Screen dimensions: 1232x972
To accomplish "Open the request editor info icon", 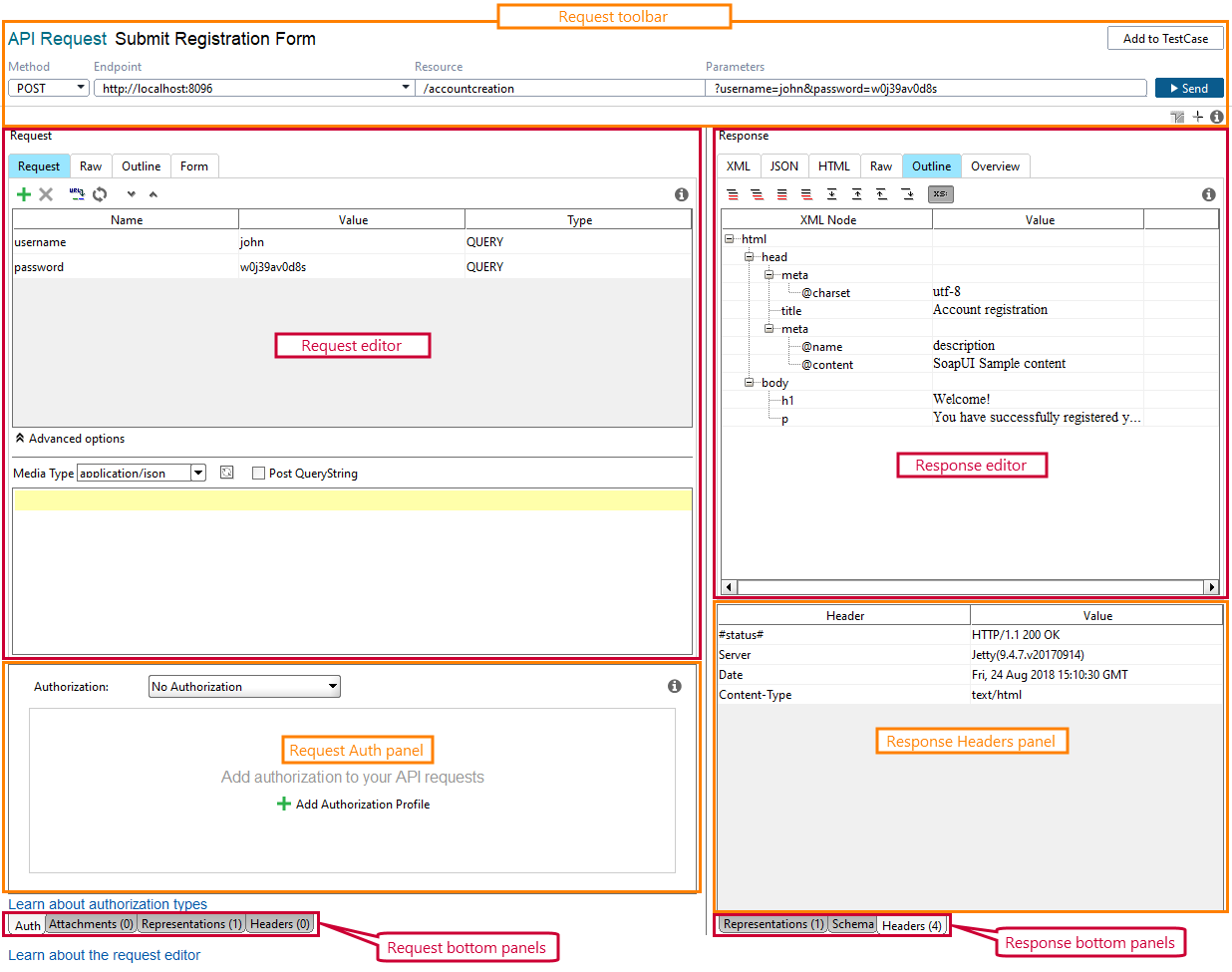I will [682, 194].
